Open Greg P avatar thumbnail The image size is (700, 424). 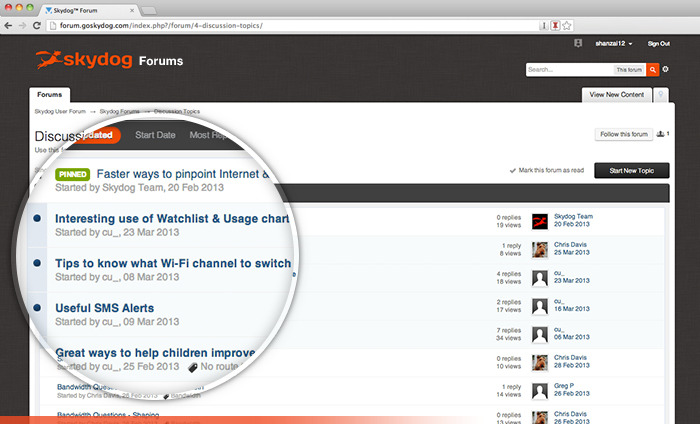[x=540, y=391]
